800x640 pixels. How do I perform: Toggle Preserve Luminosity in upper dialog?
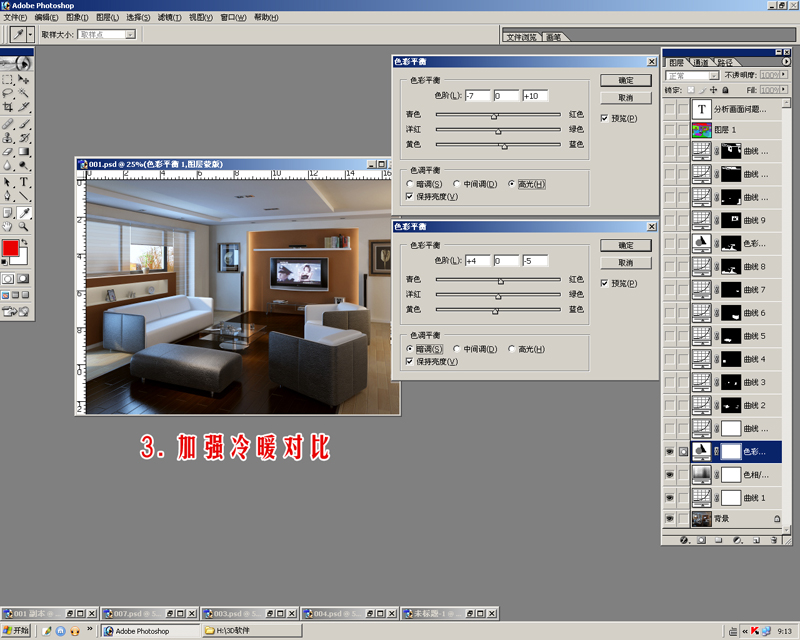pyautogui.click(x=409, y=196)
